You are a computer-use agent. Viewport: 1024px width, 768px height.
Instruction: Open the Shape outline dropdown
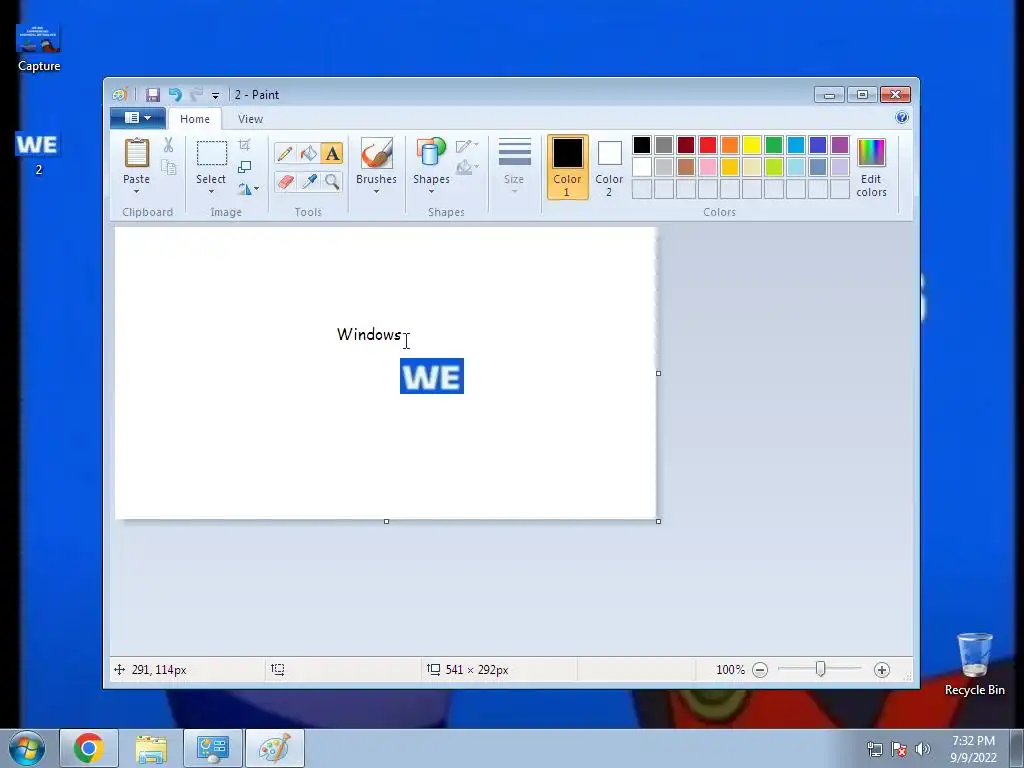coord(467,146)
